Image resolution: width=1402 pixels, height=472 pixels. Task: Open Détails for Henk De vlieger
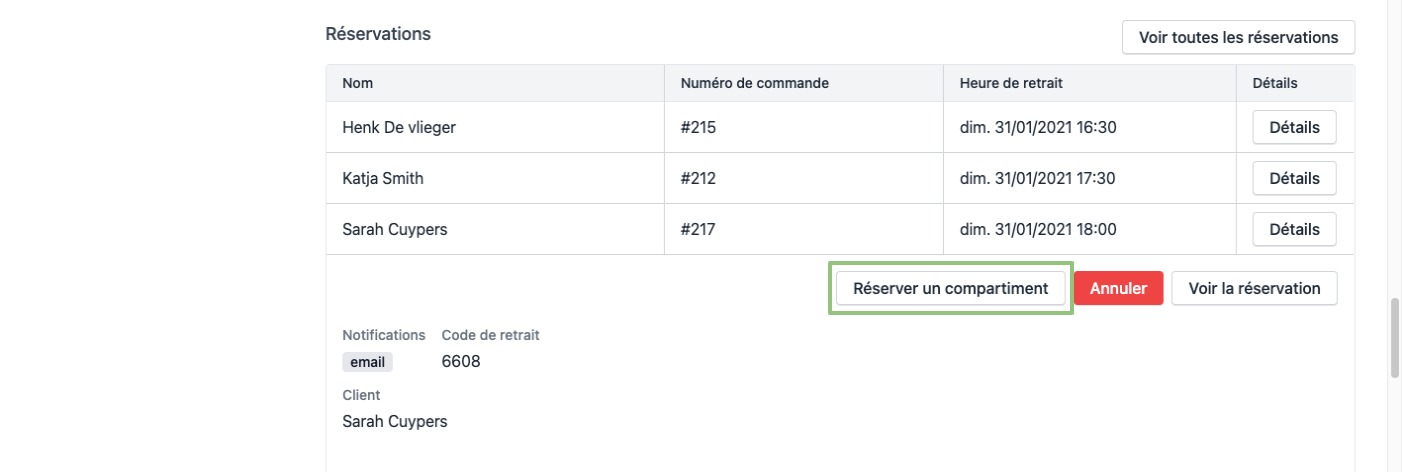pyautogui.click(x=1294, y=128)
